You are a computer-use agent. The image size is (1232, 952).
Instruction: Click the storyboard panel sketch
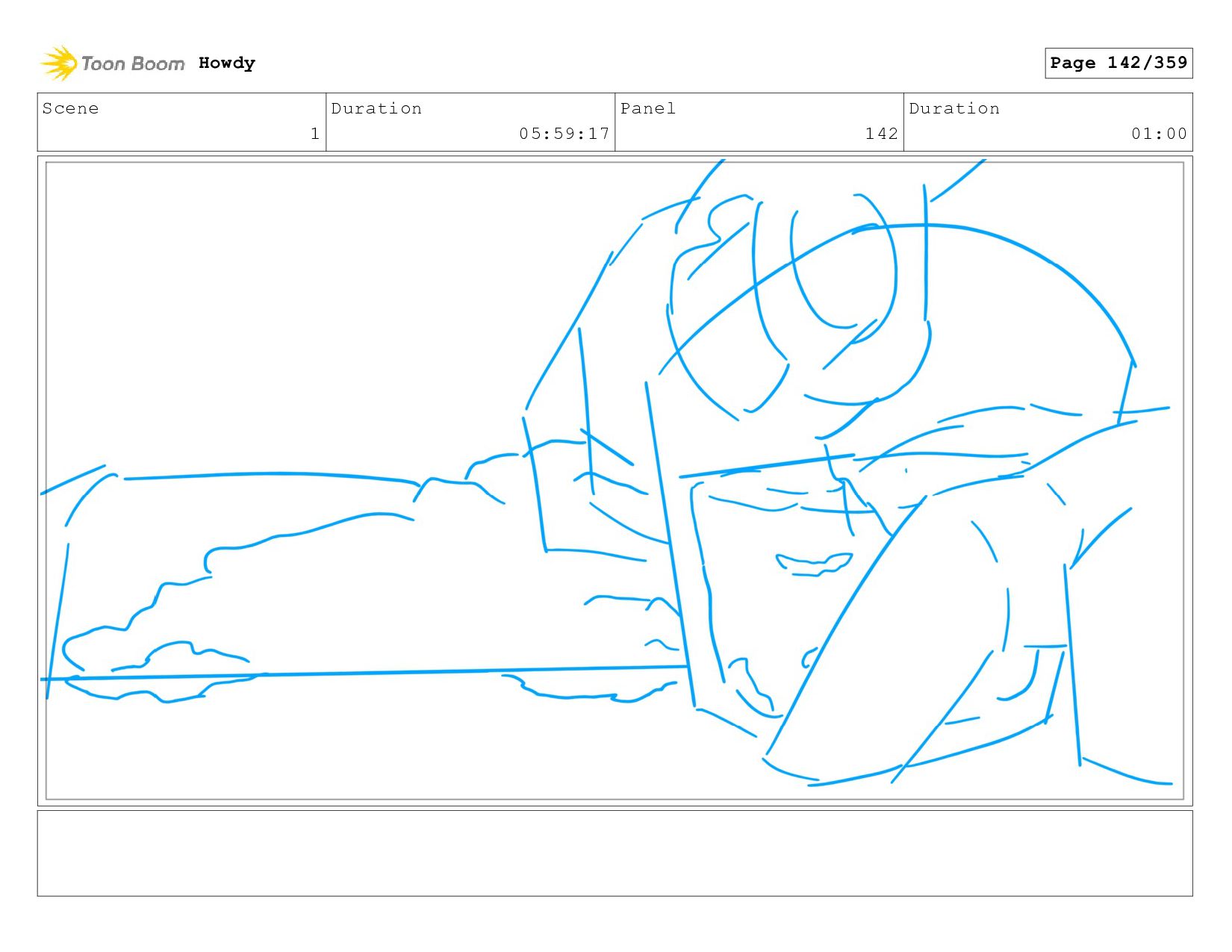click(615, 481)
